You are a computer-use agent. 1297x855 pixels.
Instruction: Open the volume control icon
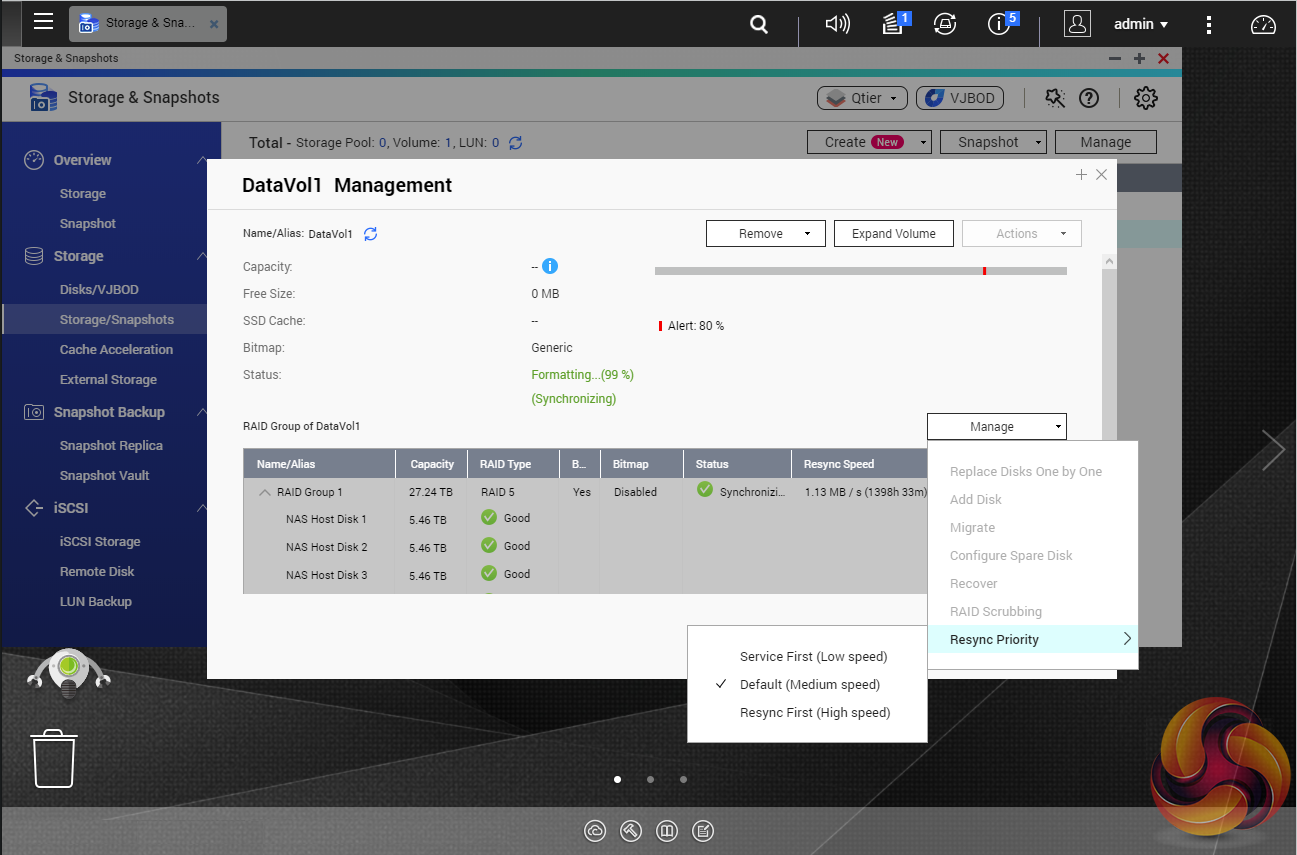pos(837,24)
